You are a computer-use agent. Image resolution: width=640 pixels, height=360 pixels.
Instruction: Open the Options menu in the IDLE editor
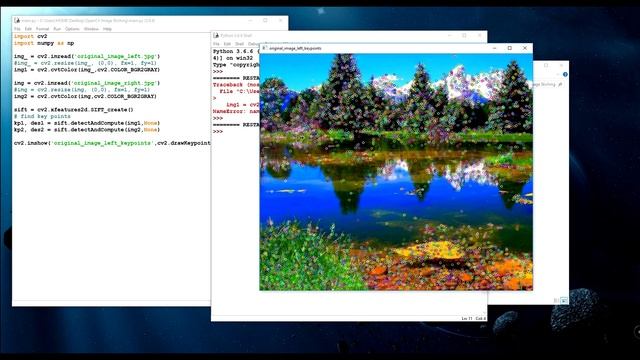(x=72, y=29)
